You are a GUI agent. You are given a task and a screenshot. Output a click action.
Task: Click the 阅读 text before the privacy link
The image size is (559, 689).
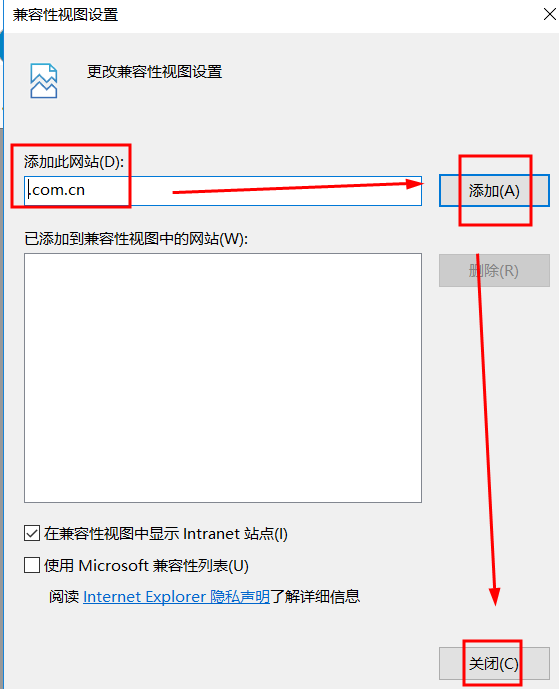pyautogui.click(x=64, y=597)
